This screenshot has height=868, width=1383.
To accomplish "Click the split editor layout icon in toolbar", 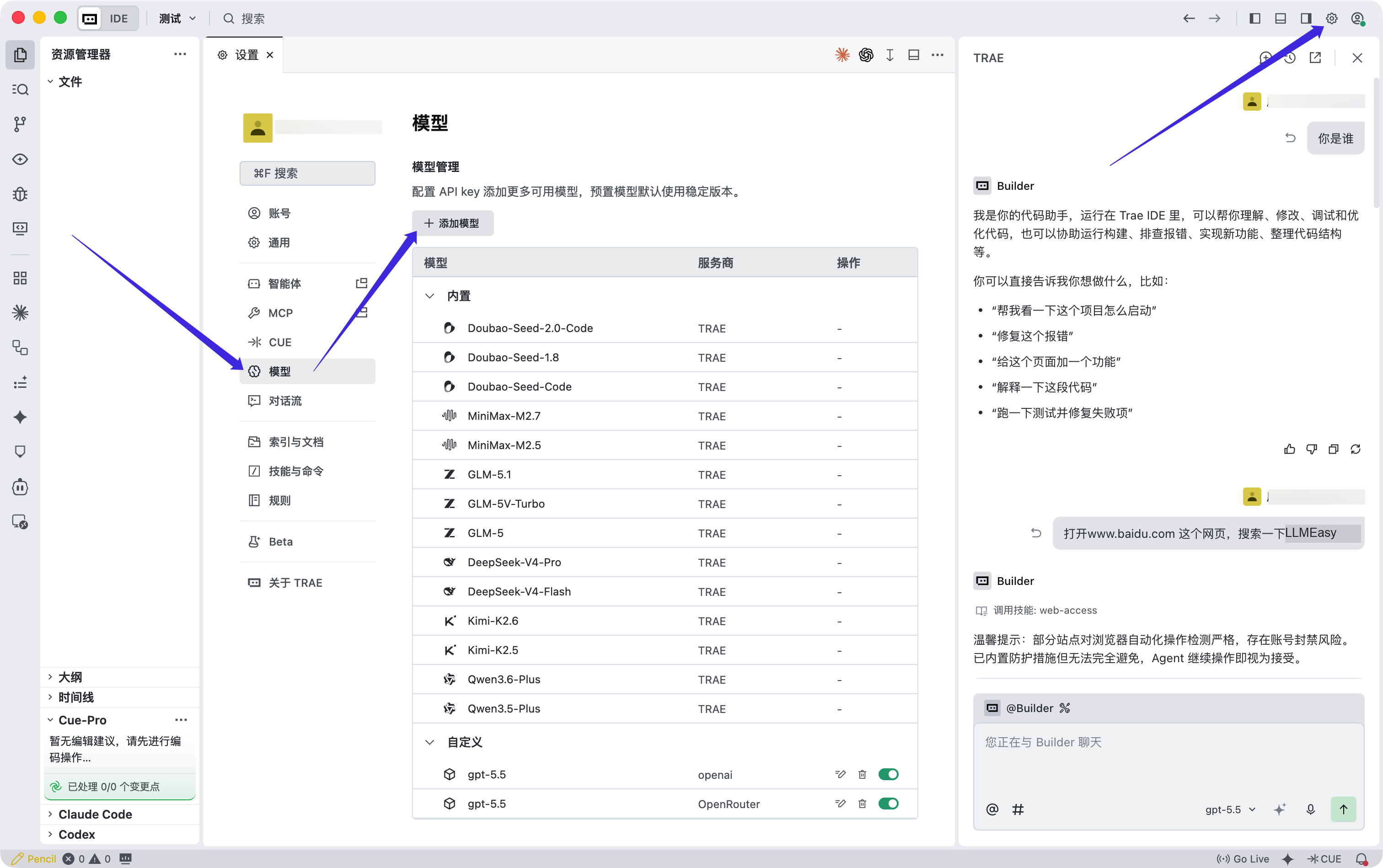I will (x=913, y=54).
